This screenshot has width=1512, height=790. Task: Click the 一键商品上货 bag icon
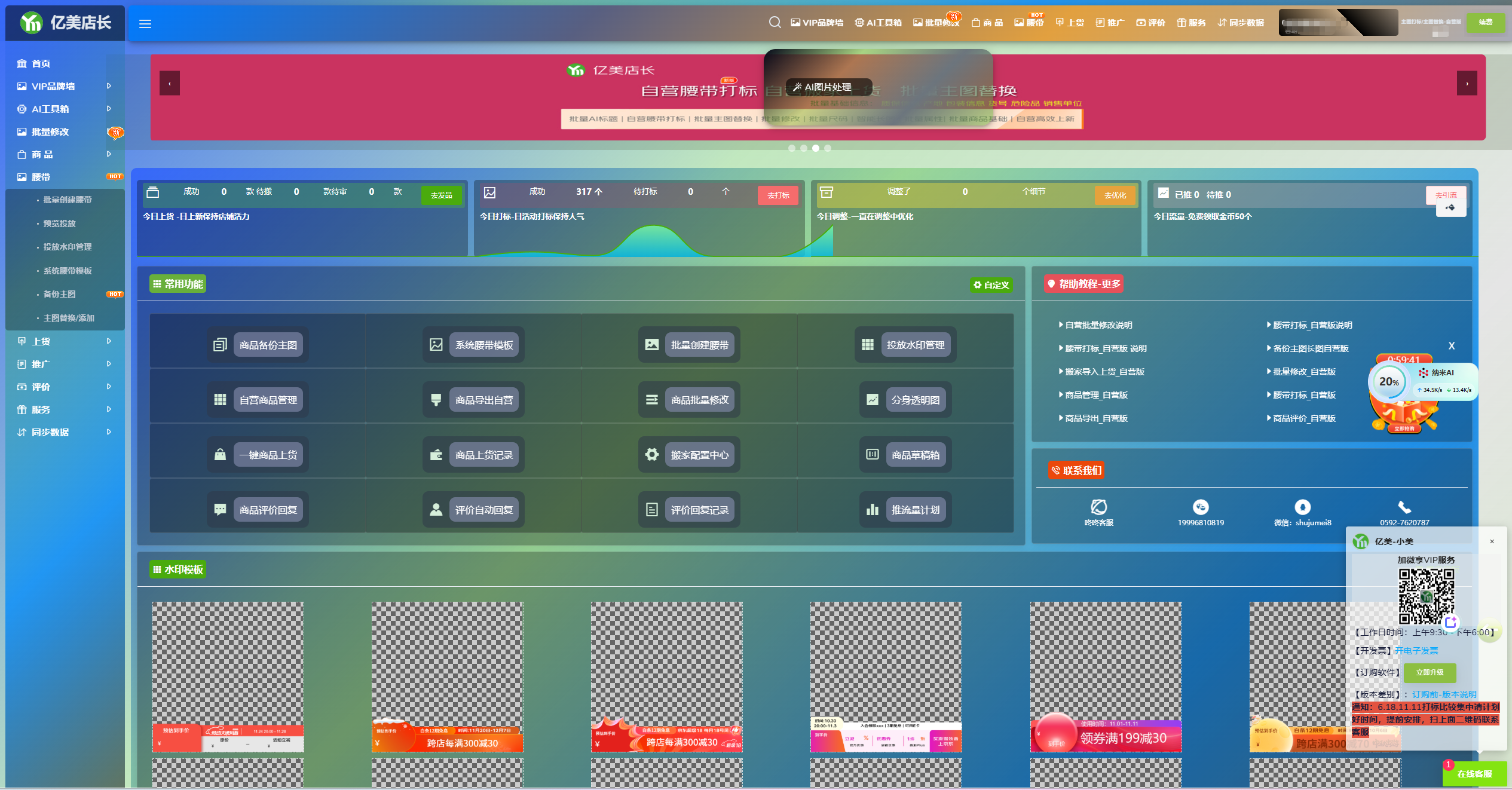click(220, 455)
